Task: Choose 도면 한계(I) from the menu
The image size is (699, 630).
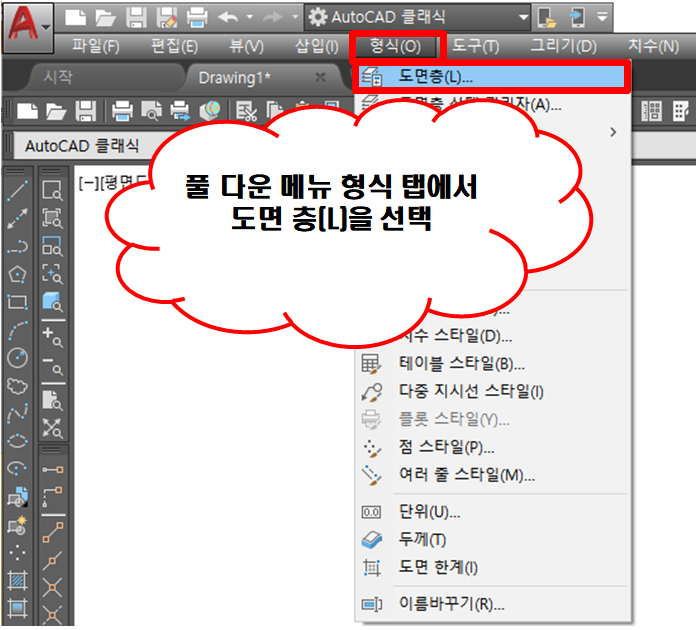Action: [x=491, y=568]
